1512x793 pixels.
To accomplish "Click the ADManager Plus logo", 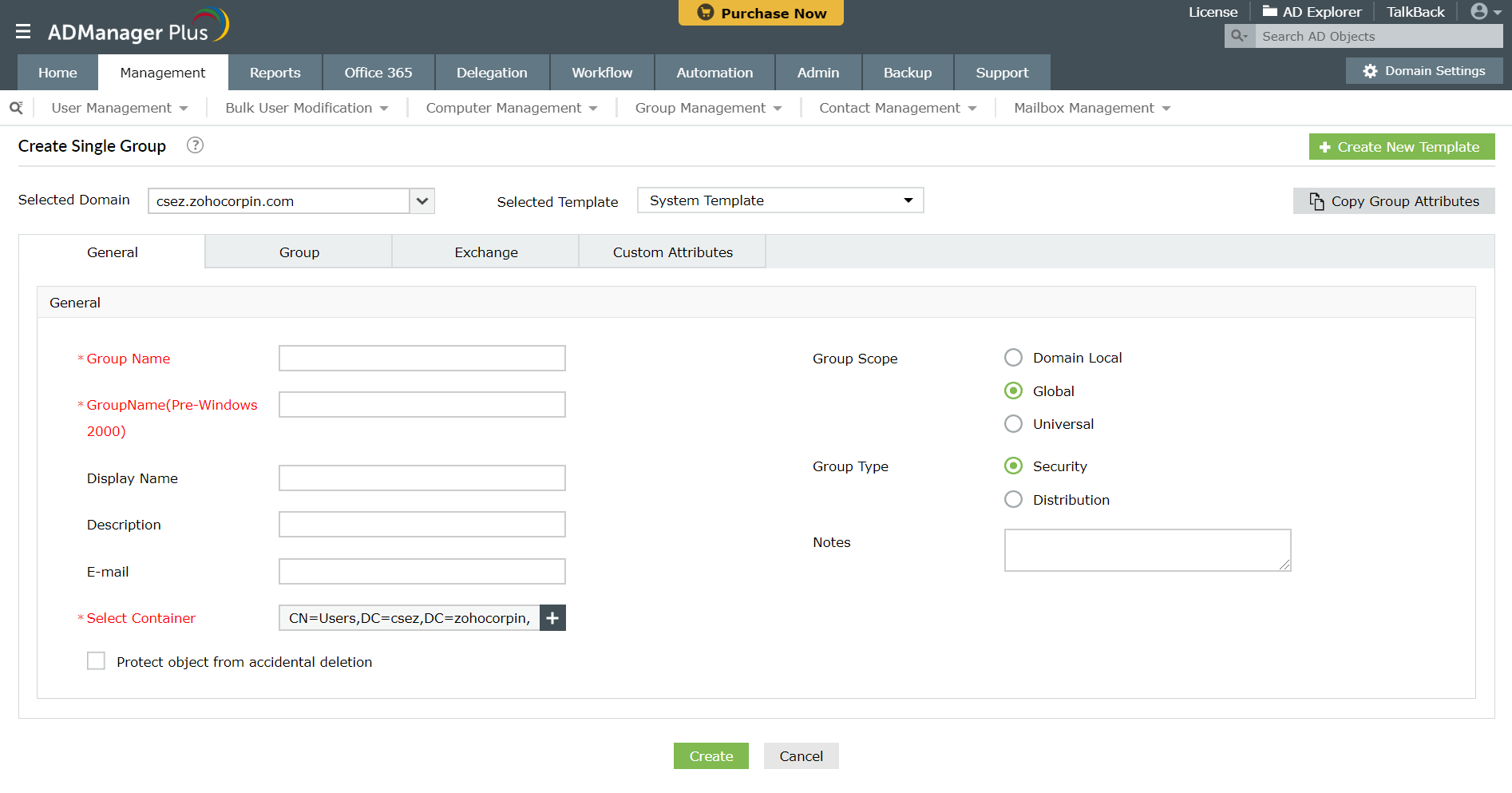I will coord(138,26).
